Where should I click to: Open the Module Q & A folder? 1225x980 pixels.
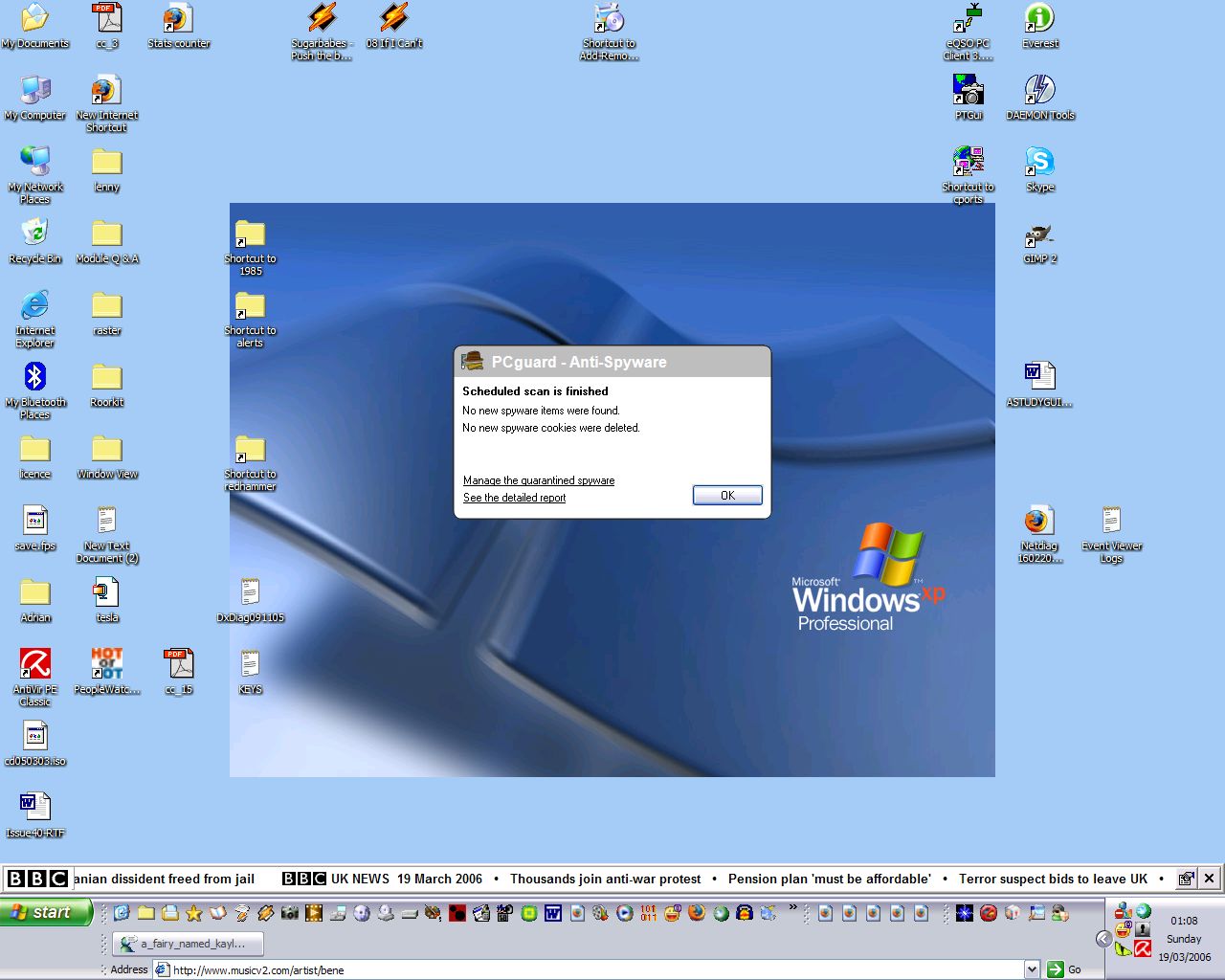point(107,242)
